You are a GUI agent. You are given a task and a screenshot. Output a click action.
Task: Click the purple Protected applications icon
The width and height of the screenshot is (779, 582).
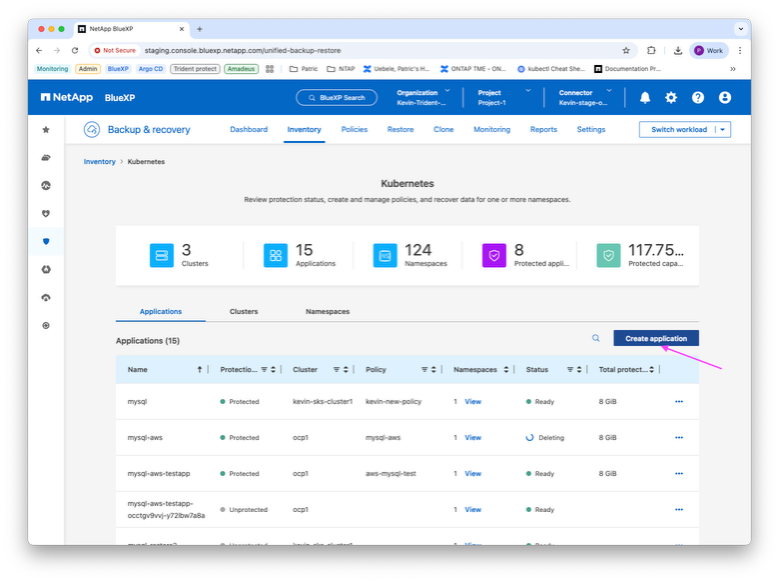pos(494,255)
